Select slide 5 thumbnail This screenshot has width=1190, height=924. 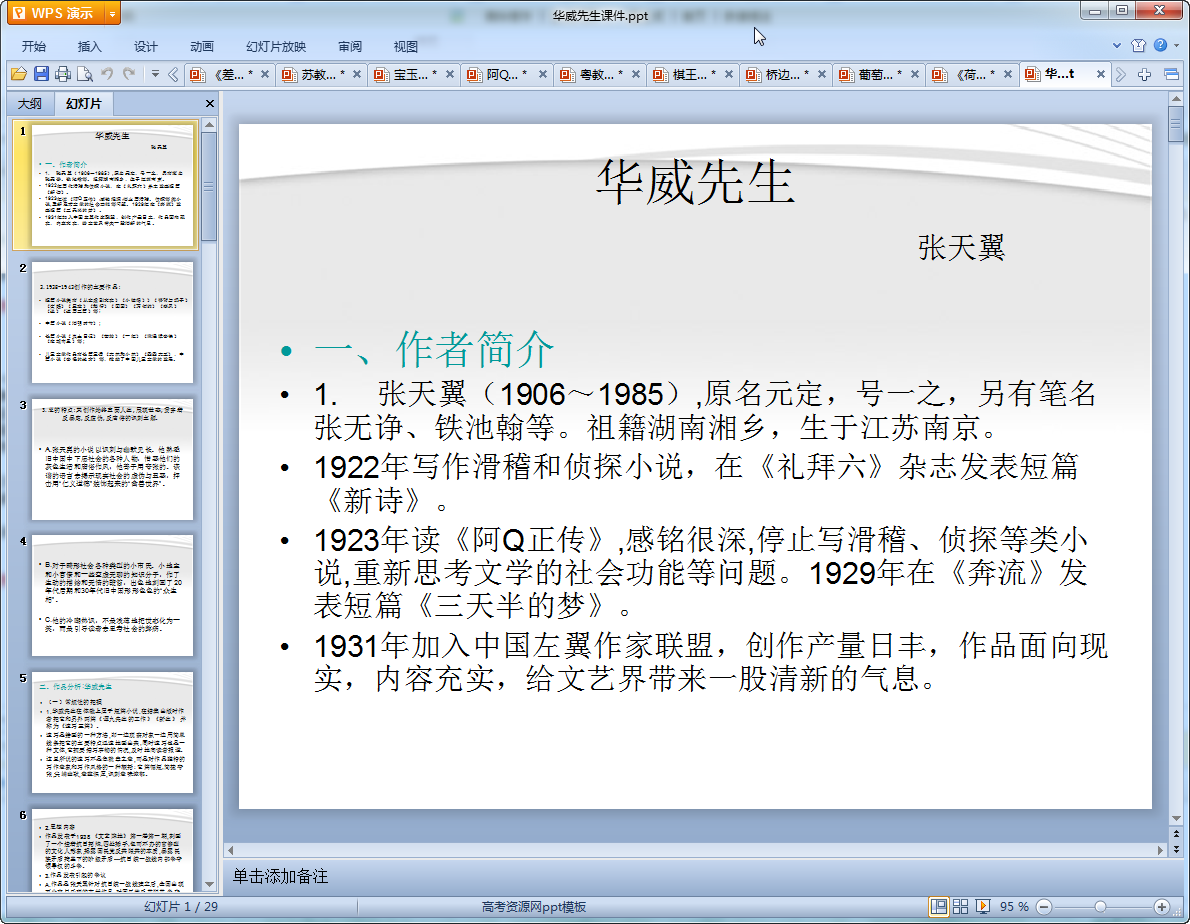(112, 732)
